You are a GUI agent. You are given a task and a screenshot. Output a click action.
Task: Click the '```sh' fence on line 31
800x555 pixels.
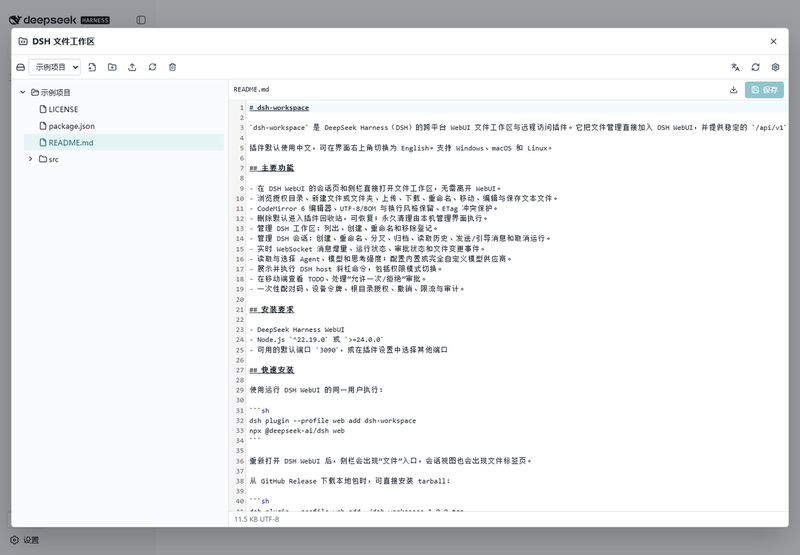259,411
